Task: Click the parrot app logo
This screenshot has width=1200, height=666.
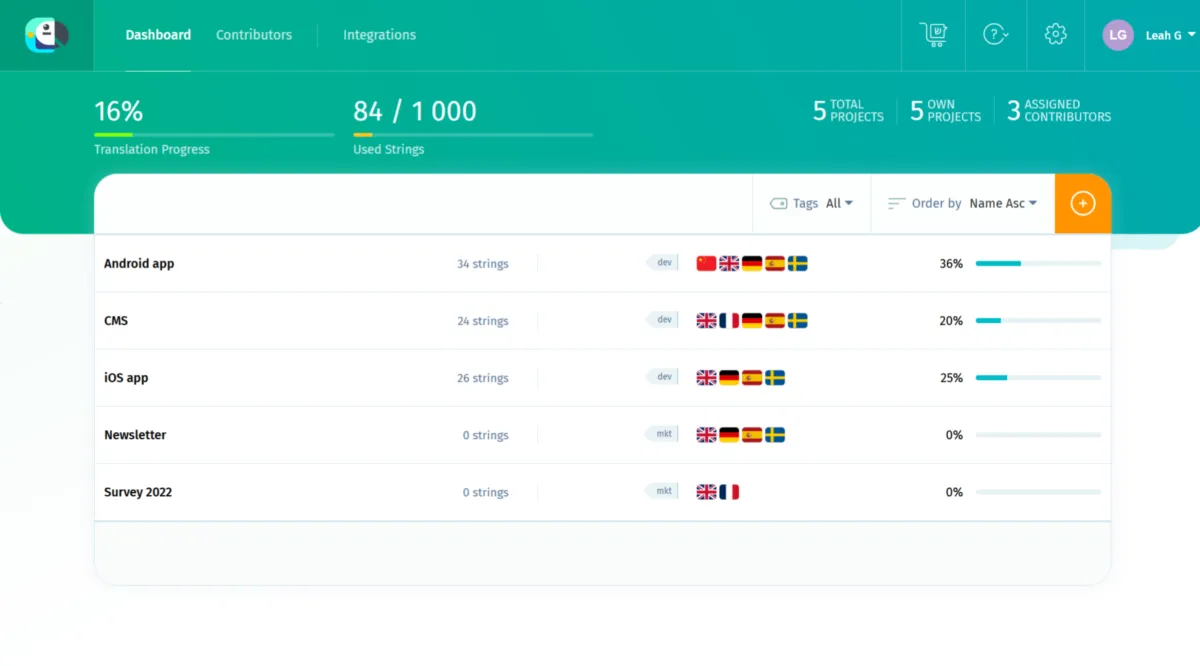Action: click(x=46, y=35)
